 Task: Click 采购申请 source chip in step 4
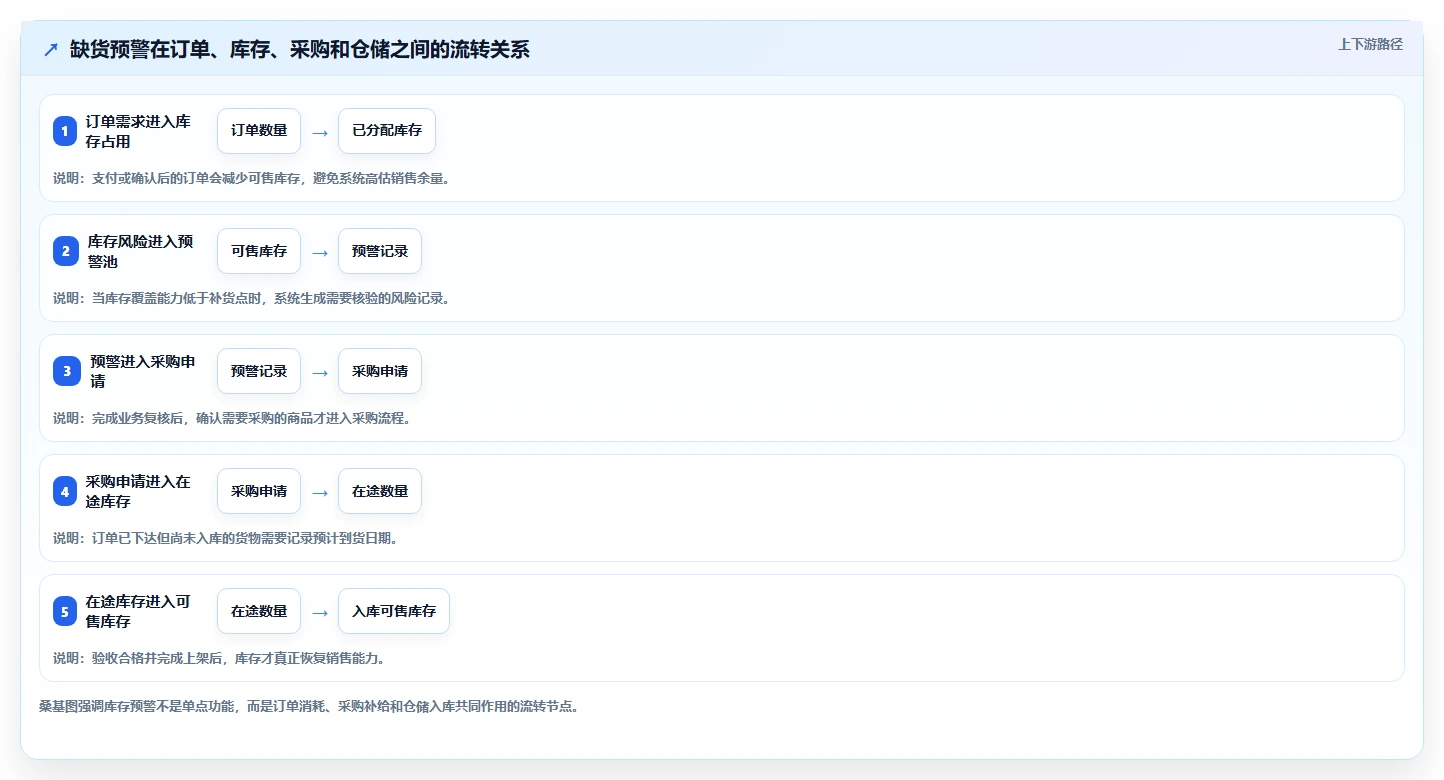point(259,491)
